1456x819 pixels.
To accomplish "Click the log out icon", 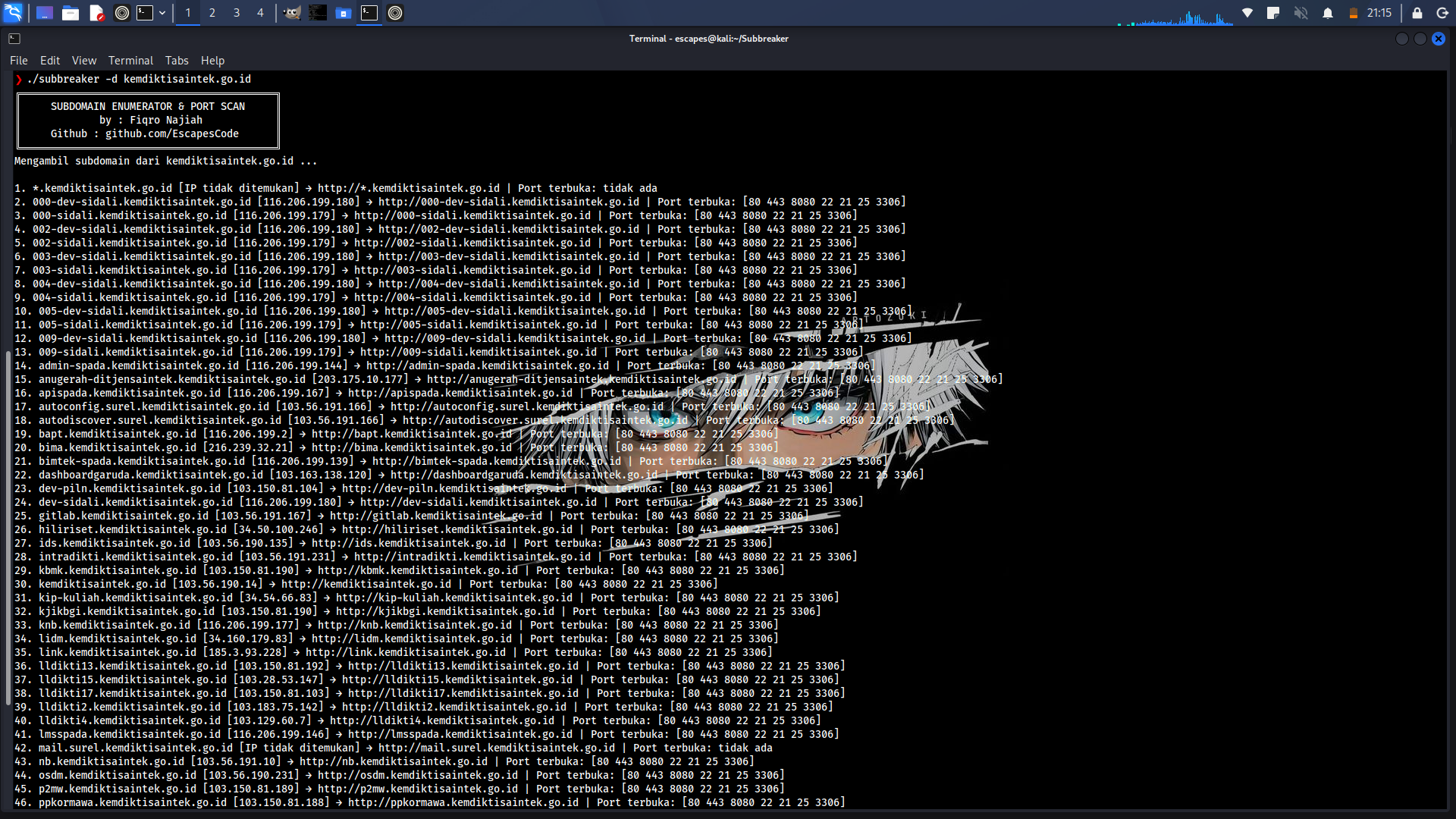I will (1442, 13).
